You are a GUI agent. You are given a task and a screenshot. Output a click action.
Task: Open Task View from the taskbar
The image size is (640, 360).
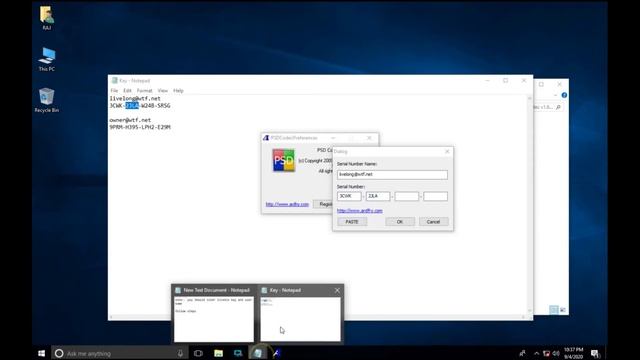198,353
